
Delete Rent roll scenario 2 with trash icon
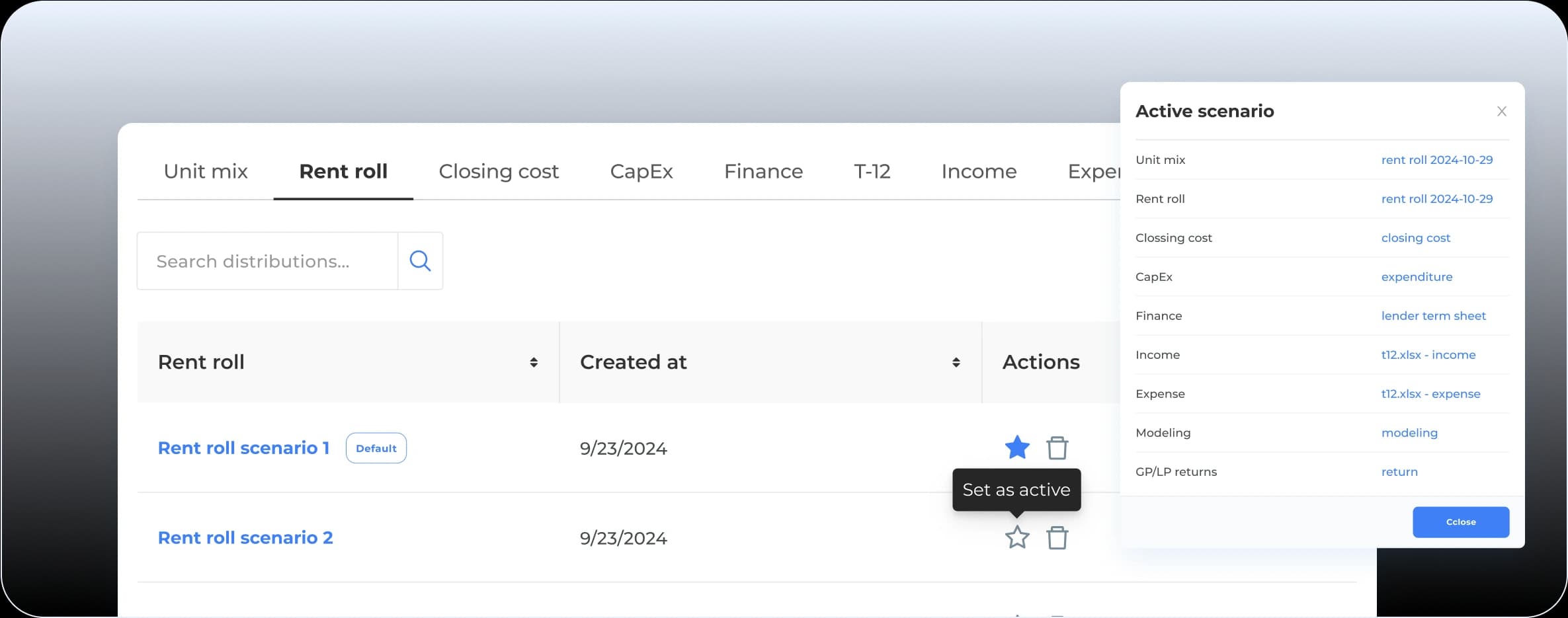click(1057, 537)
